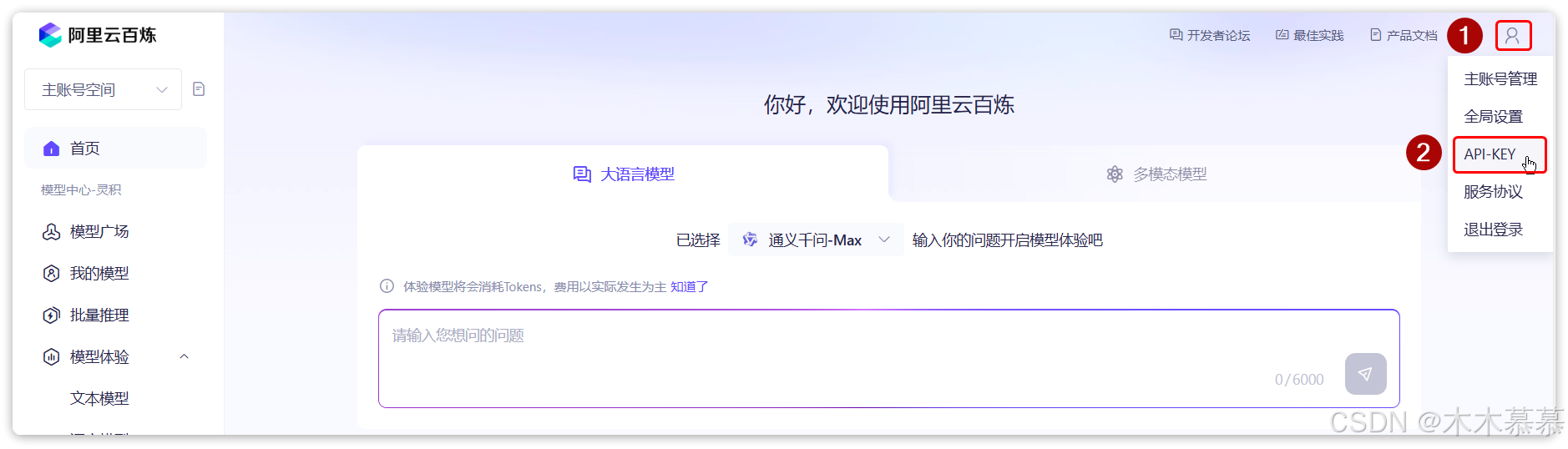Click the 产品文档 document icon
This screenshot has height=449, width=1568.
pos(1375,35)
